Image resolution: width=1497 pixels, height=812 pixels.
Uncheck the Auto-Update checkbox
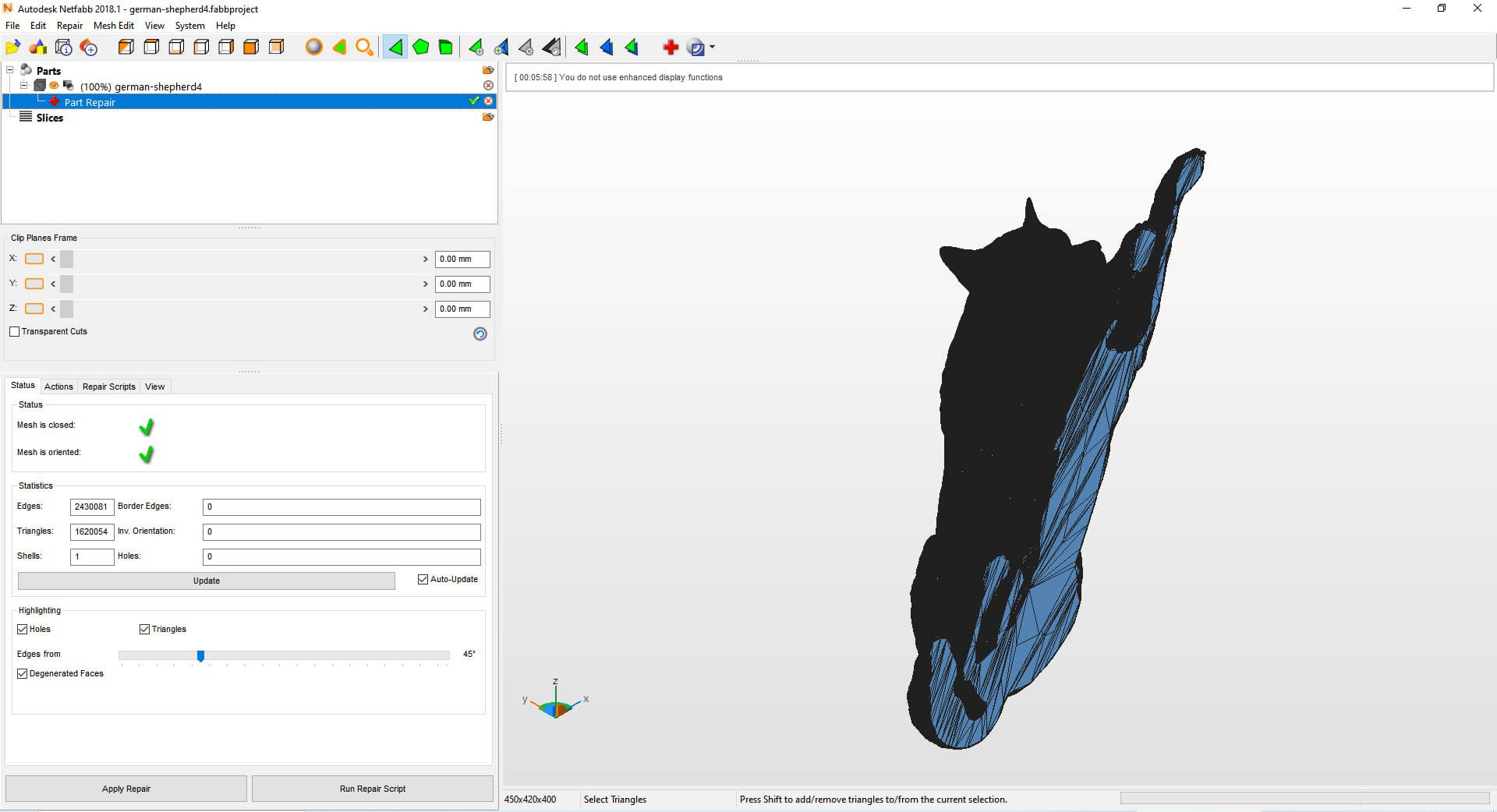click(423, 580)
